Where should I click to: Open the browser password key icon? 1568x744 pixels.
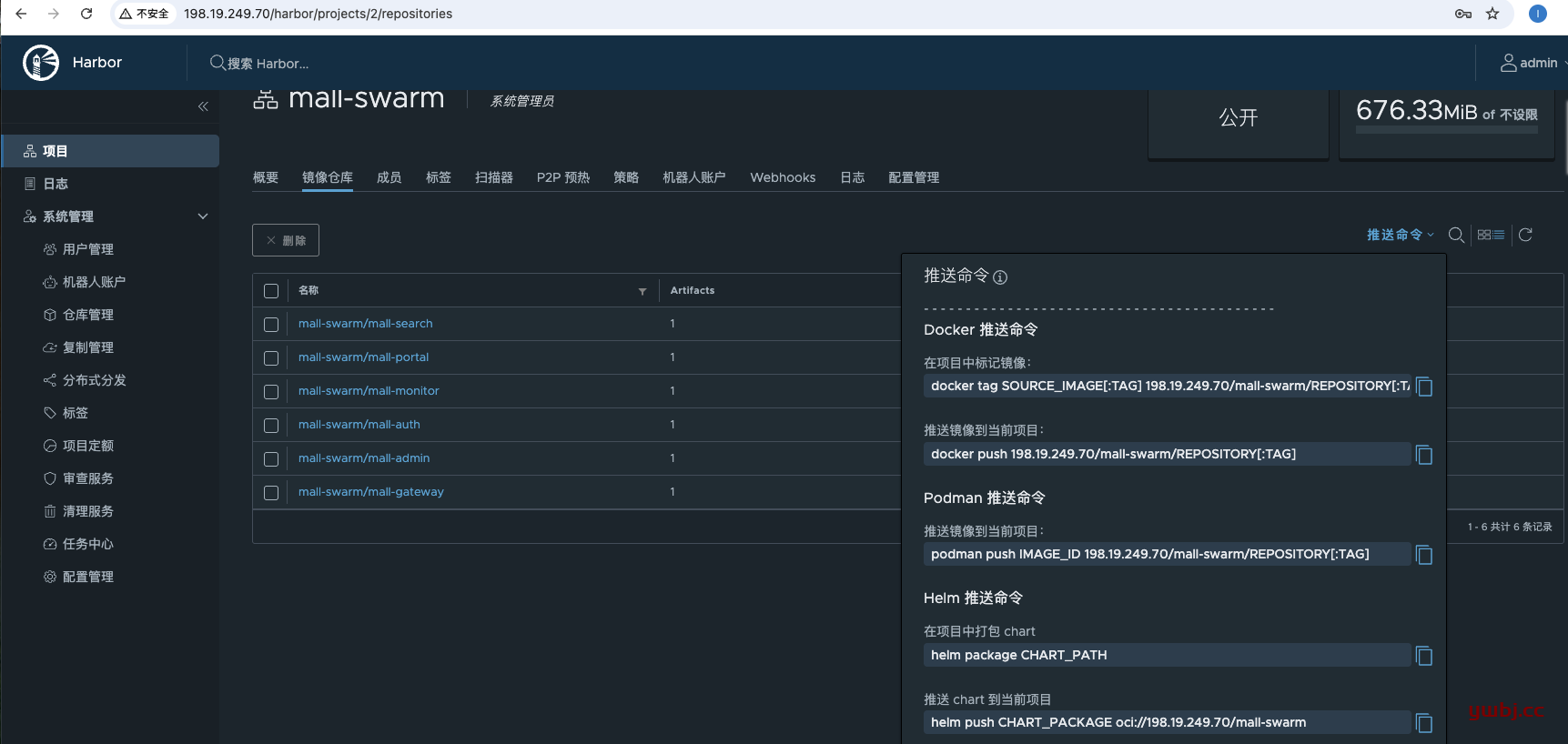[1463, 14]
